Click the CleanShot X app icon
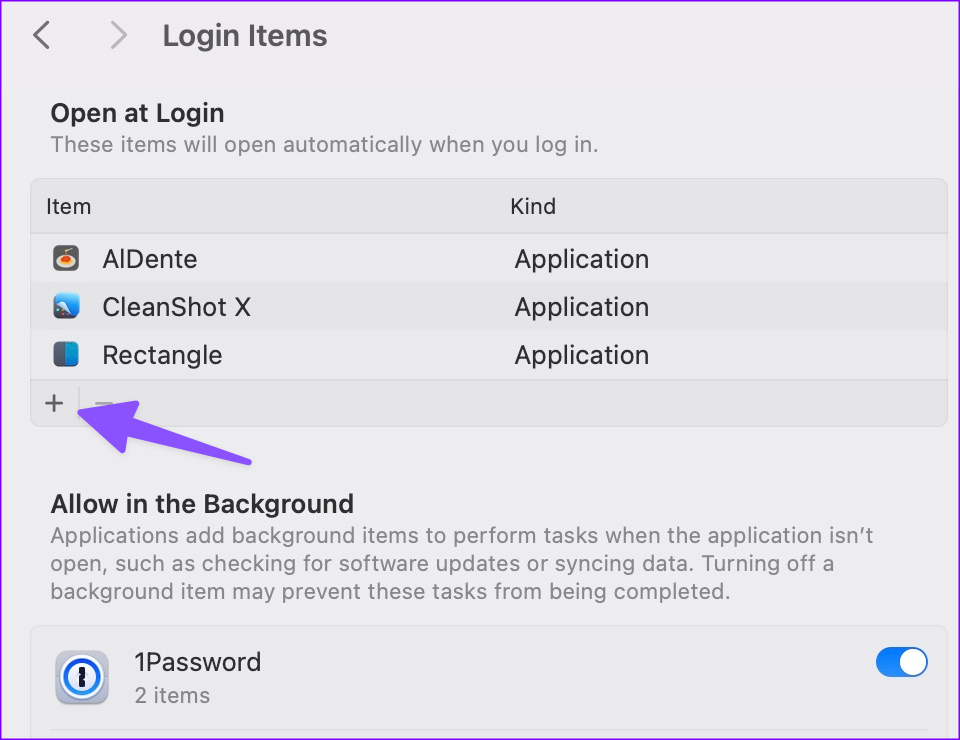 click(x=65, y=306)
